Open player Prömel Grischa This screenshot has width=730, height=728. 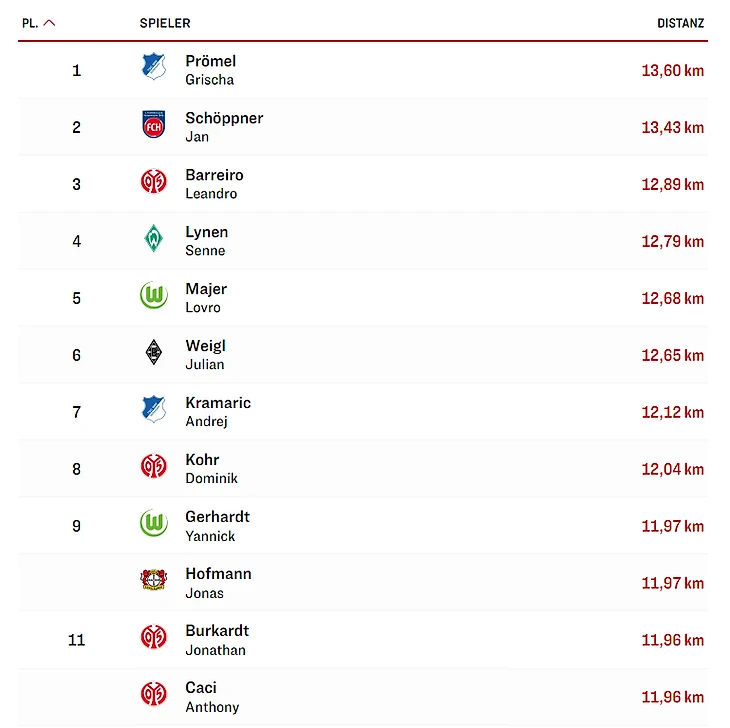(x=210, y=70)
